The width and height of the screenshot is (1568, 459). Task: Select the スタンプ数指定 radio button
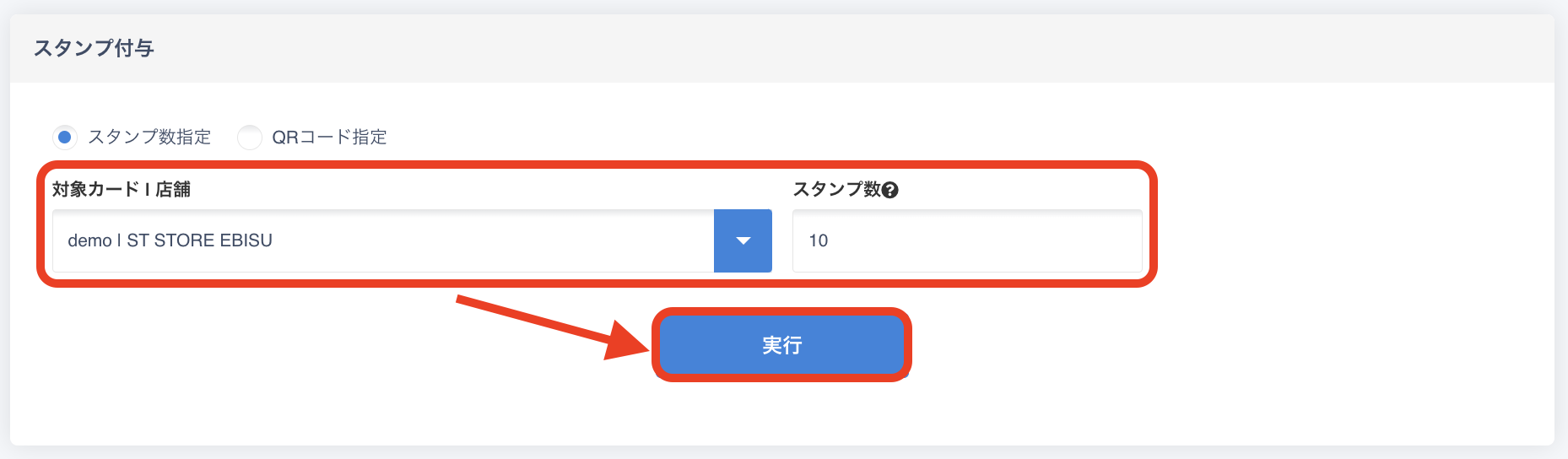point(65,137)
